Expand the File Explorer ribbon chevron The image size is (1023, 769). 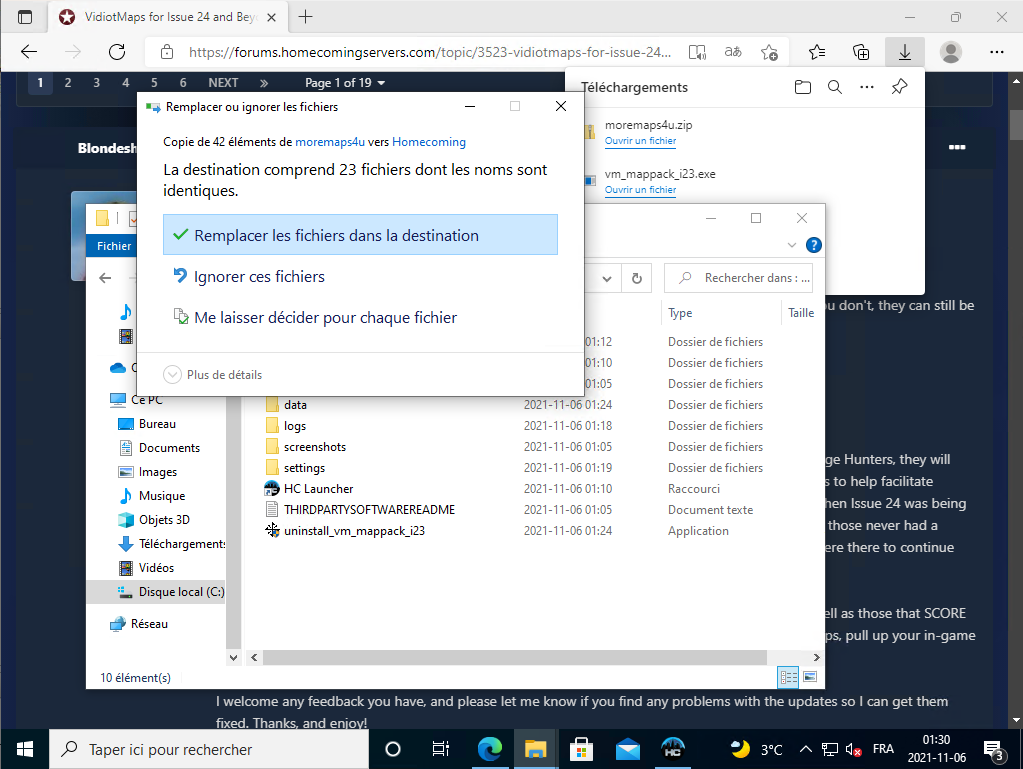[x=793, y=245]
